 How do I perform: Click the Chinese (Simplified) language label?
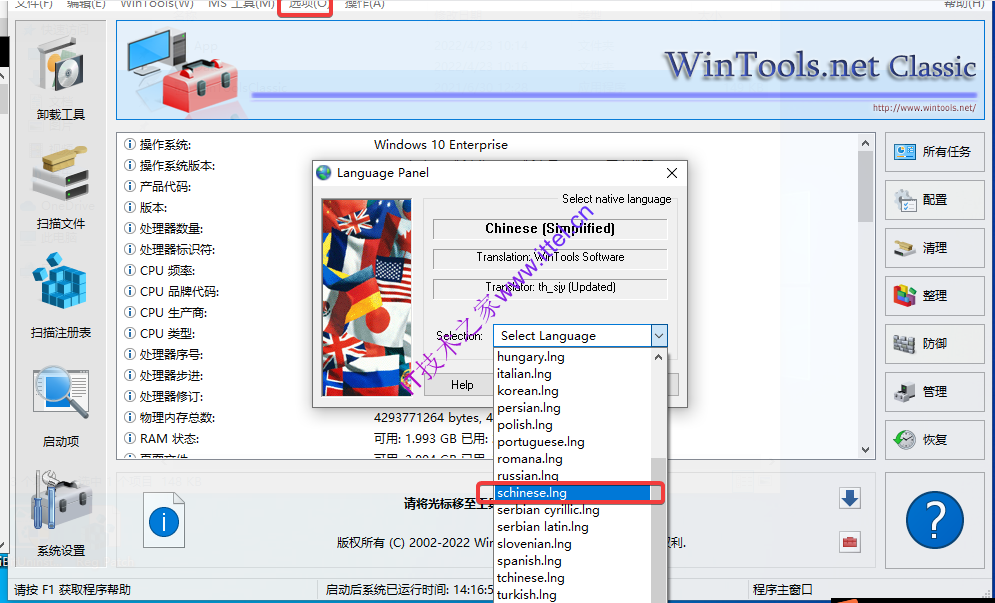550,229
